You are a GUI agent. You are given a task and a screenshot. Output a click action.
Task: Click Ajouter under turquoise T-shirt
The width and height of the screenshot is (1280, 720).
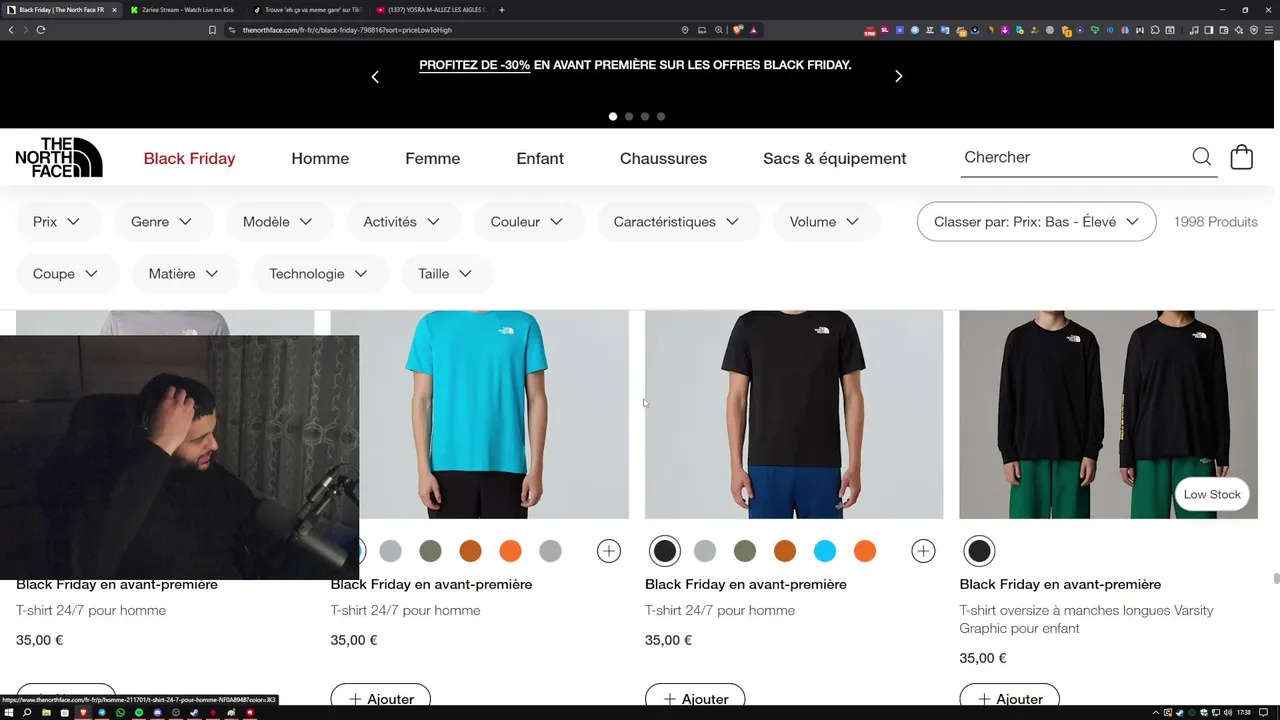380,698
